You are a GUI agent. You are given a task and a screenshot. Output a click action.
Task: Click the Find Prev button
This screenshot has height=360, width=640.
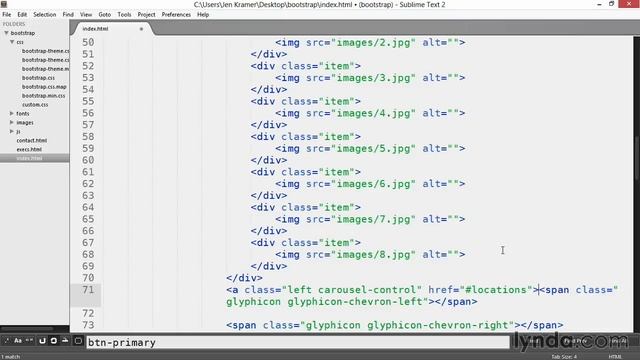575,340
